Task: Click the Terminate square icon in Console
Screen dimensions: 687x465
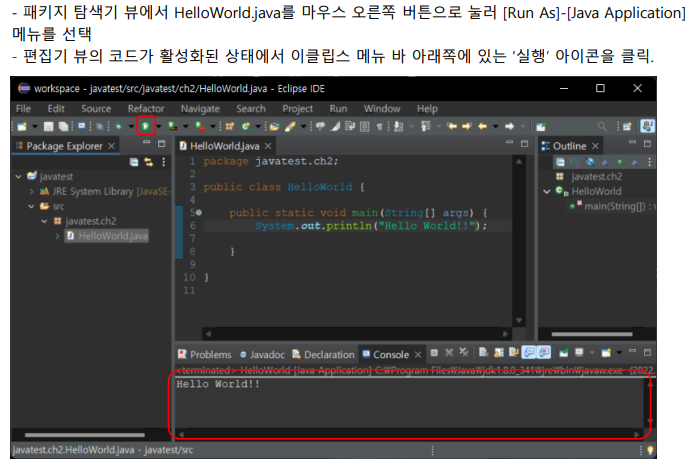Action: (434, 352)
